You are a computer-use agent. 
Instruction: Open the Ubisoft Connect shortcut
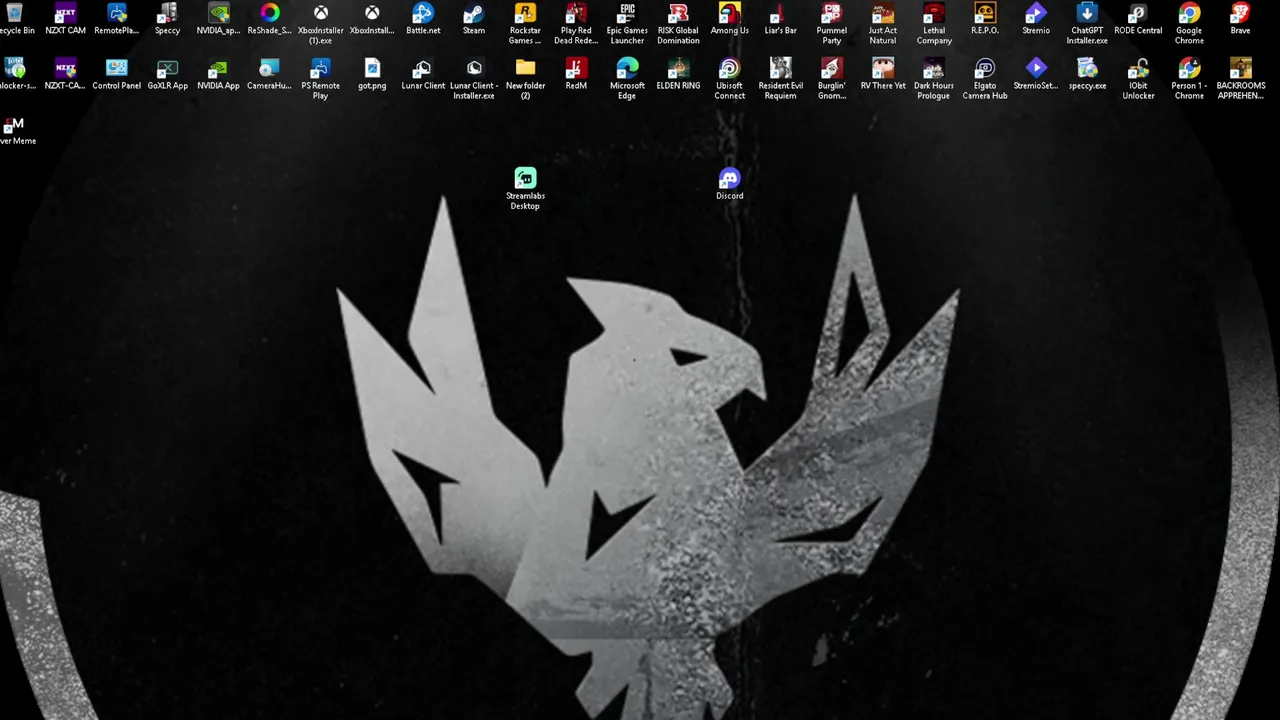point(729,68)
